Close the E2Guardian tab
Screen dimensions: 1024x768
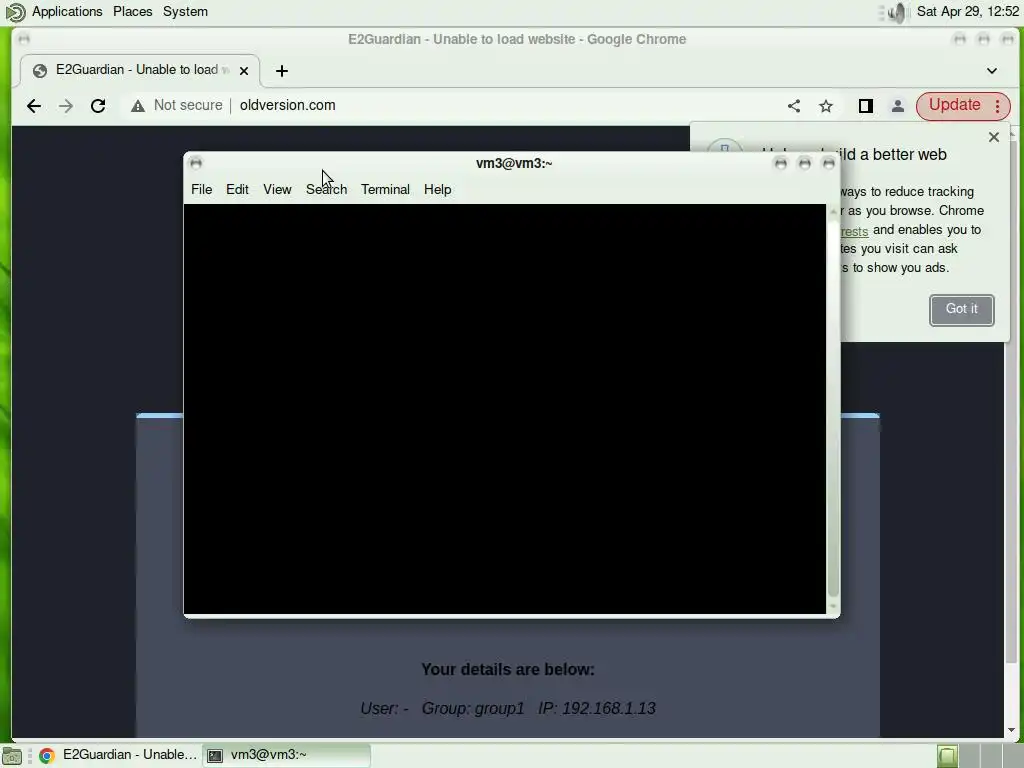click(x=244, y=71)
